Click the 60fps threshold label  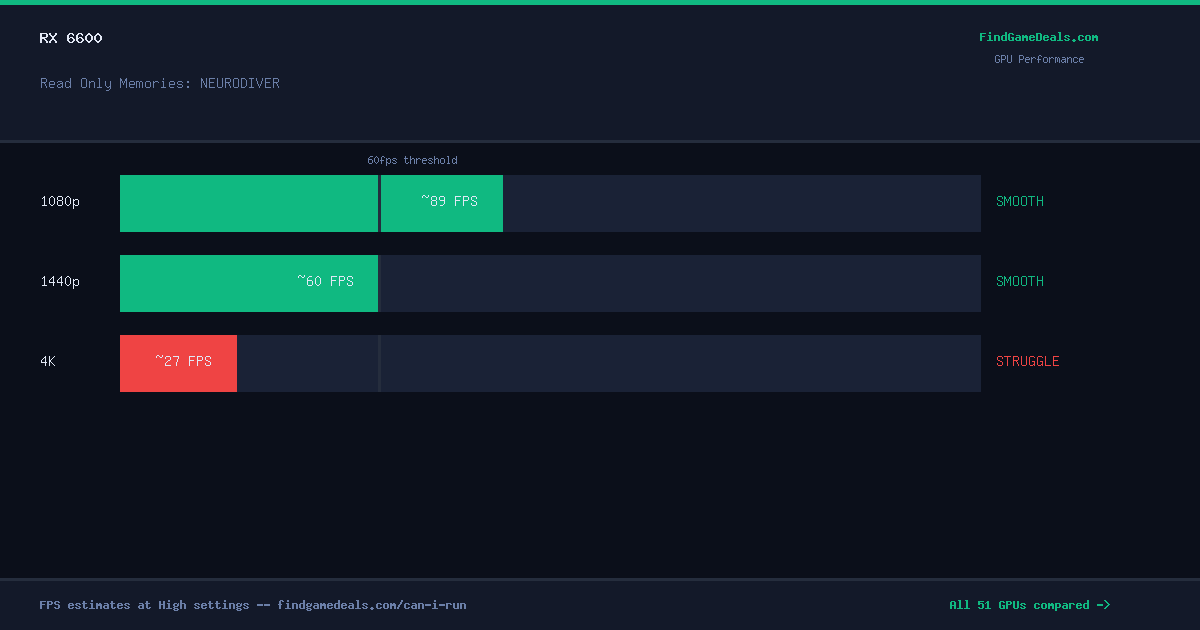pos(412,160)
